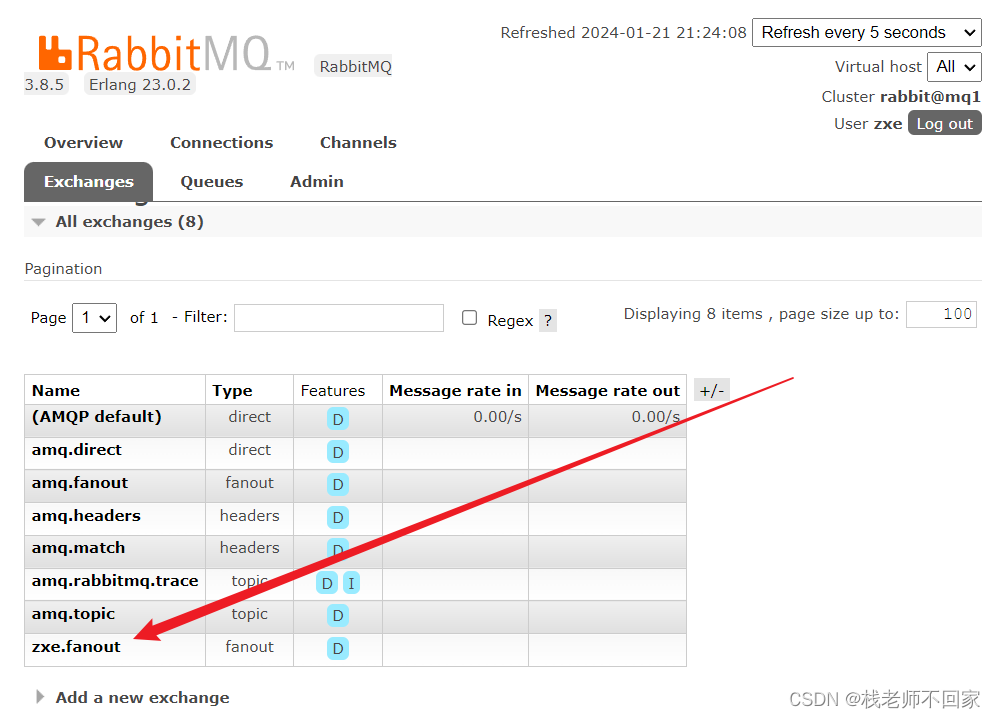Click the D badge in amq.rabbitmq.trace row
Image resolution: width=995 pixels, height=718 pixels.
pos(327,583)
